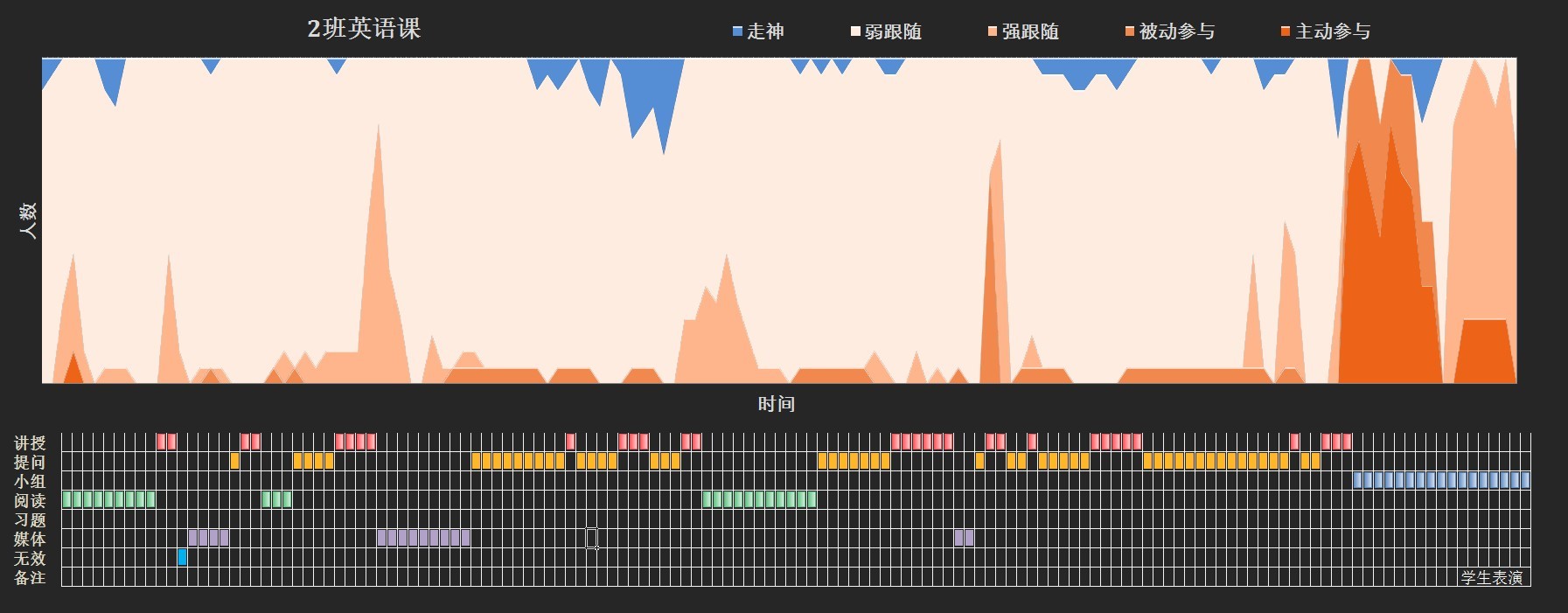The height and width of the screenshot is (613, 1568).
Task: Click the 备注 row label
Action: 30,577
